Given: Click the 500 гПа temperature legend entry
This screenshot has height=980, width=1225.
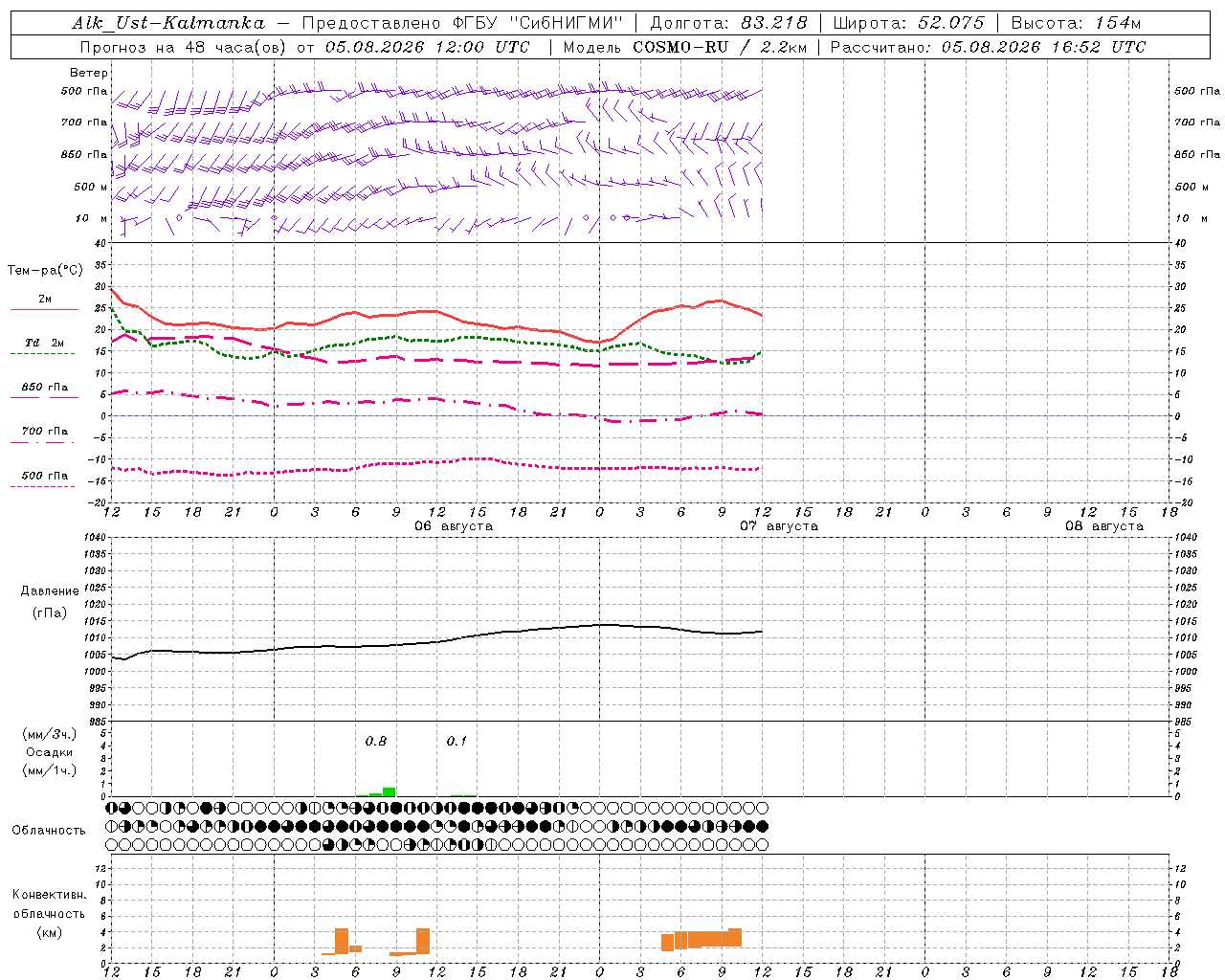Looking at the screenshot, I should (x=44, y=477).
